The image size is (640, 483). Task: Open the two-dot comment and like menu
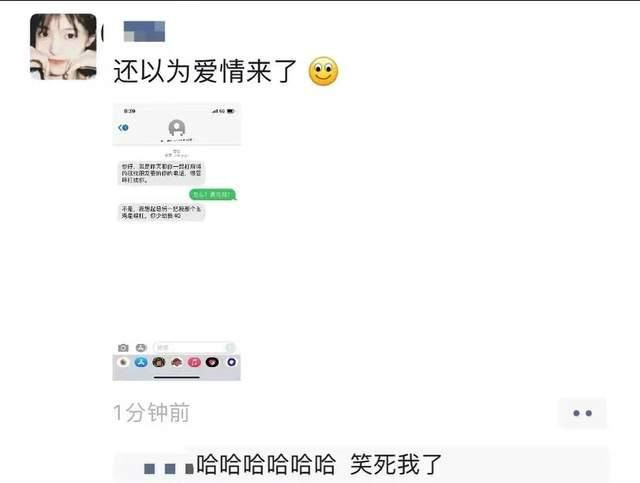[x=582, y=413]
